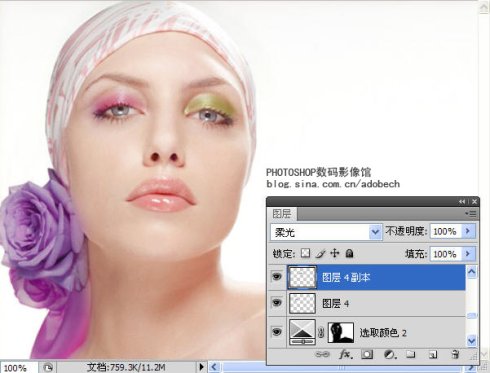Open the document info status bar arrow
This screenshot has height=373, width=490.
click(201, 367)
